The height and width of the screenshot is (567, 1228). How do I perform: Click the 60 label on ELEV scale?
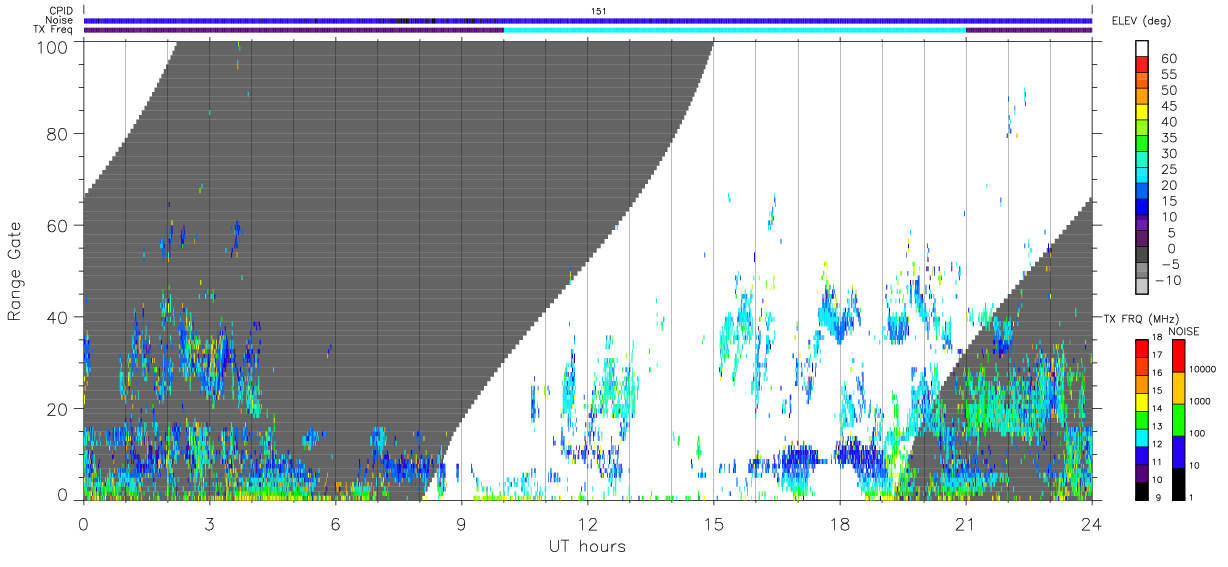click(x=1167, y=58)
